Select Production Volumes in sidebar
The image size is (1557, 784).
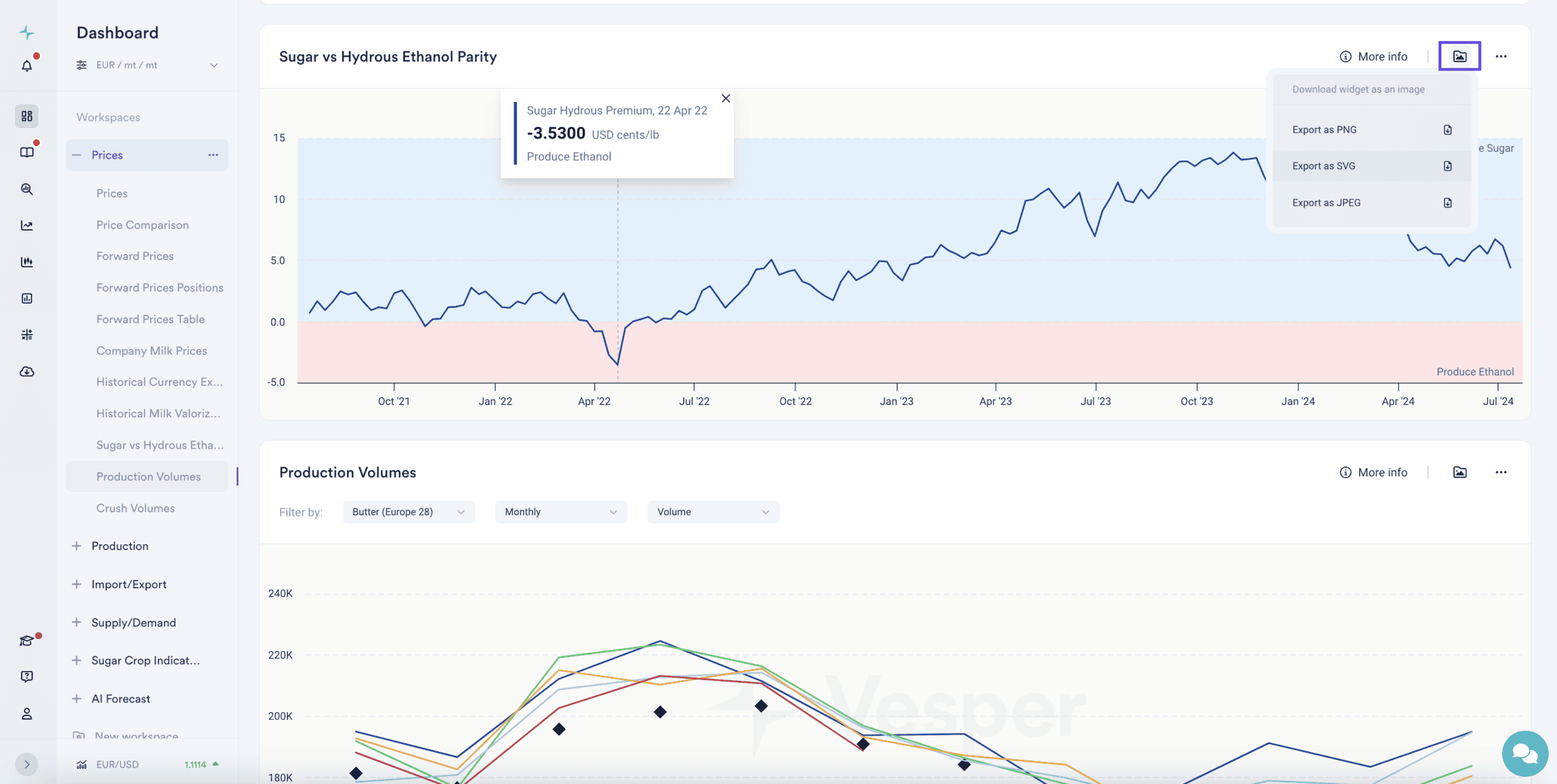pos(148,476)
